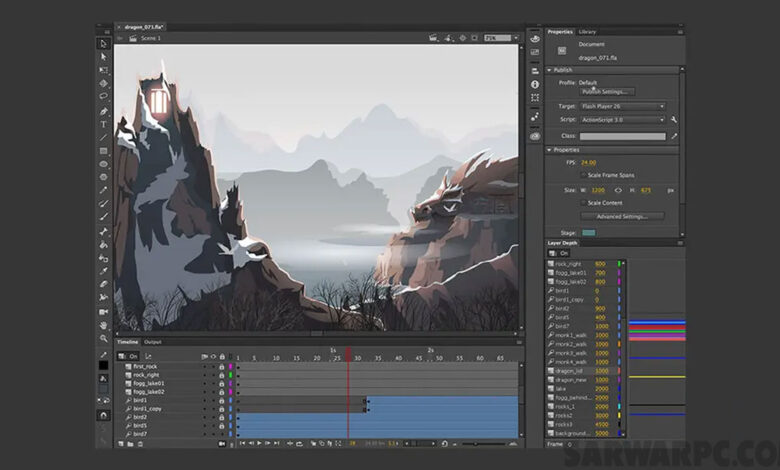Toggle lock on rock_right layer

coord(222,375)
